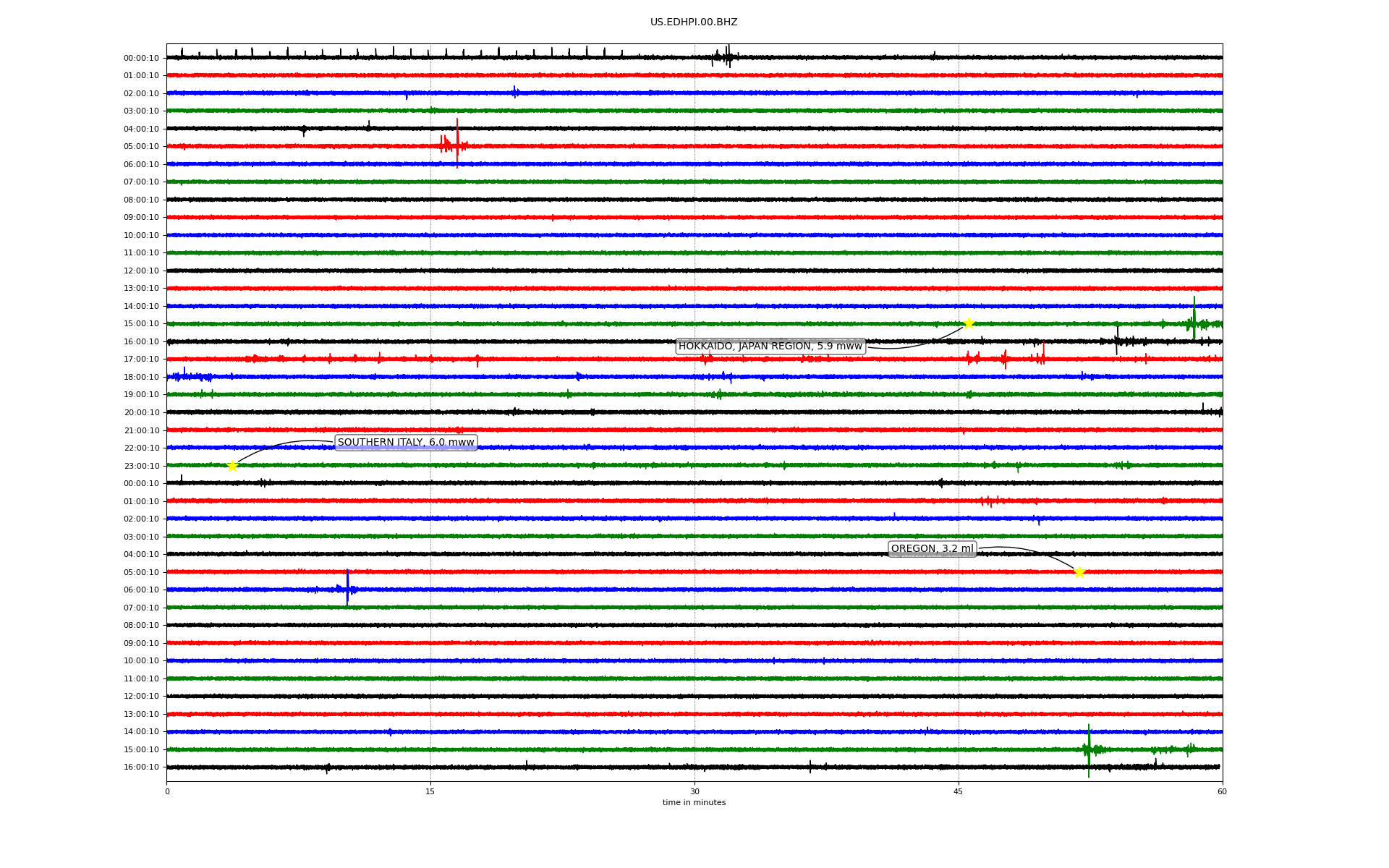Click the US.EDHPI.00.BHZ plot title

pos(694,22)
